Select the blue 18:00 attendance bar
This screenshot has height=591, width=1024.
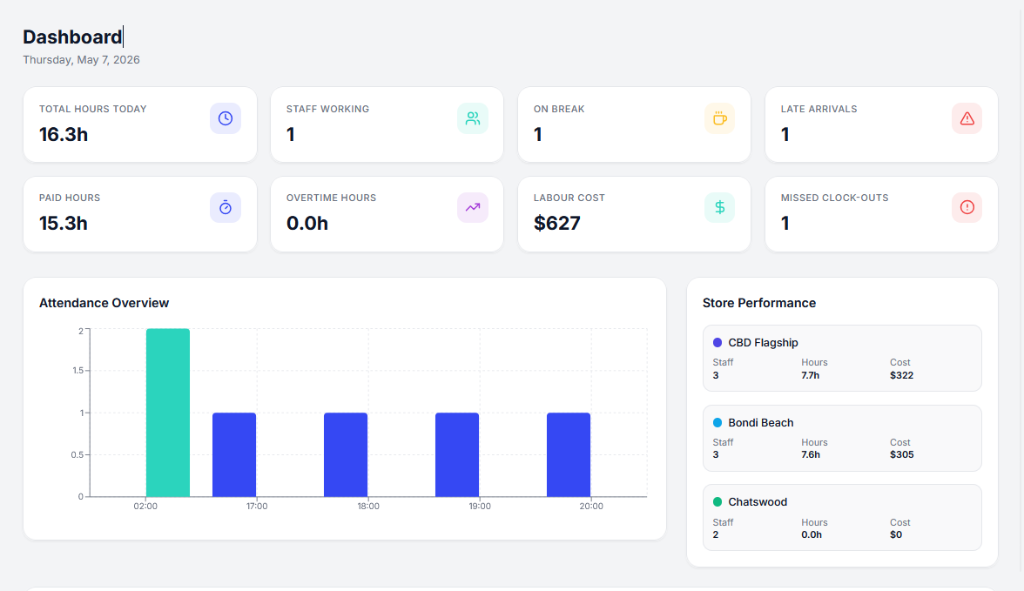(345, 455)
